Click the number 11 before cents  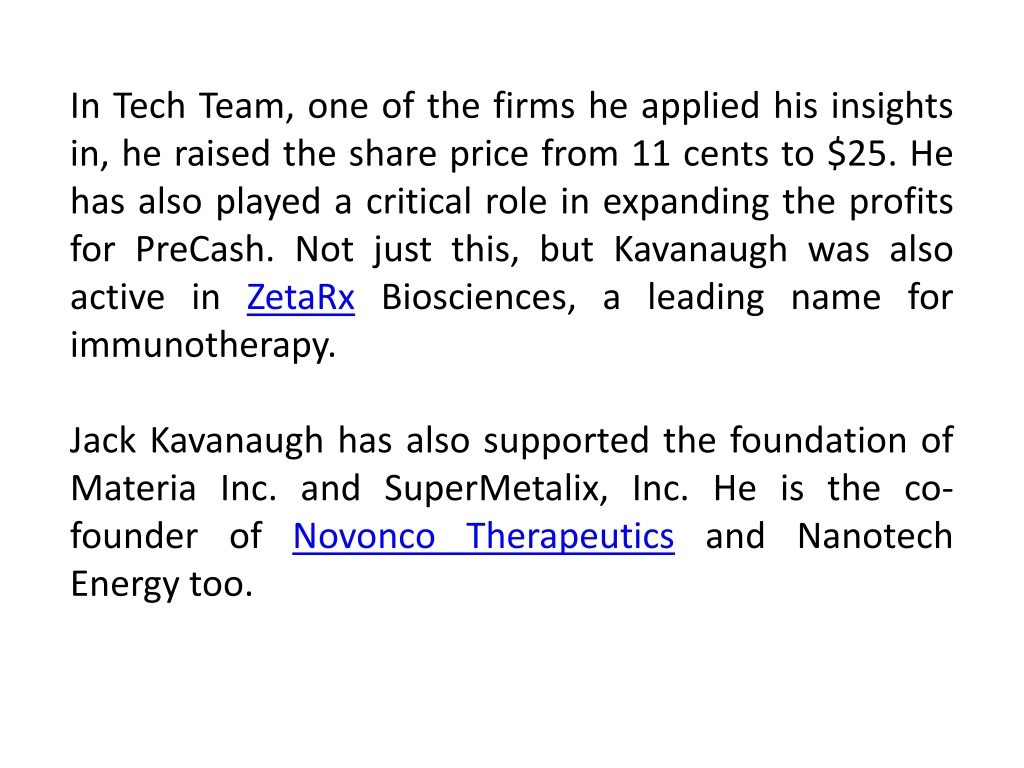(x=651, y=154)
